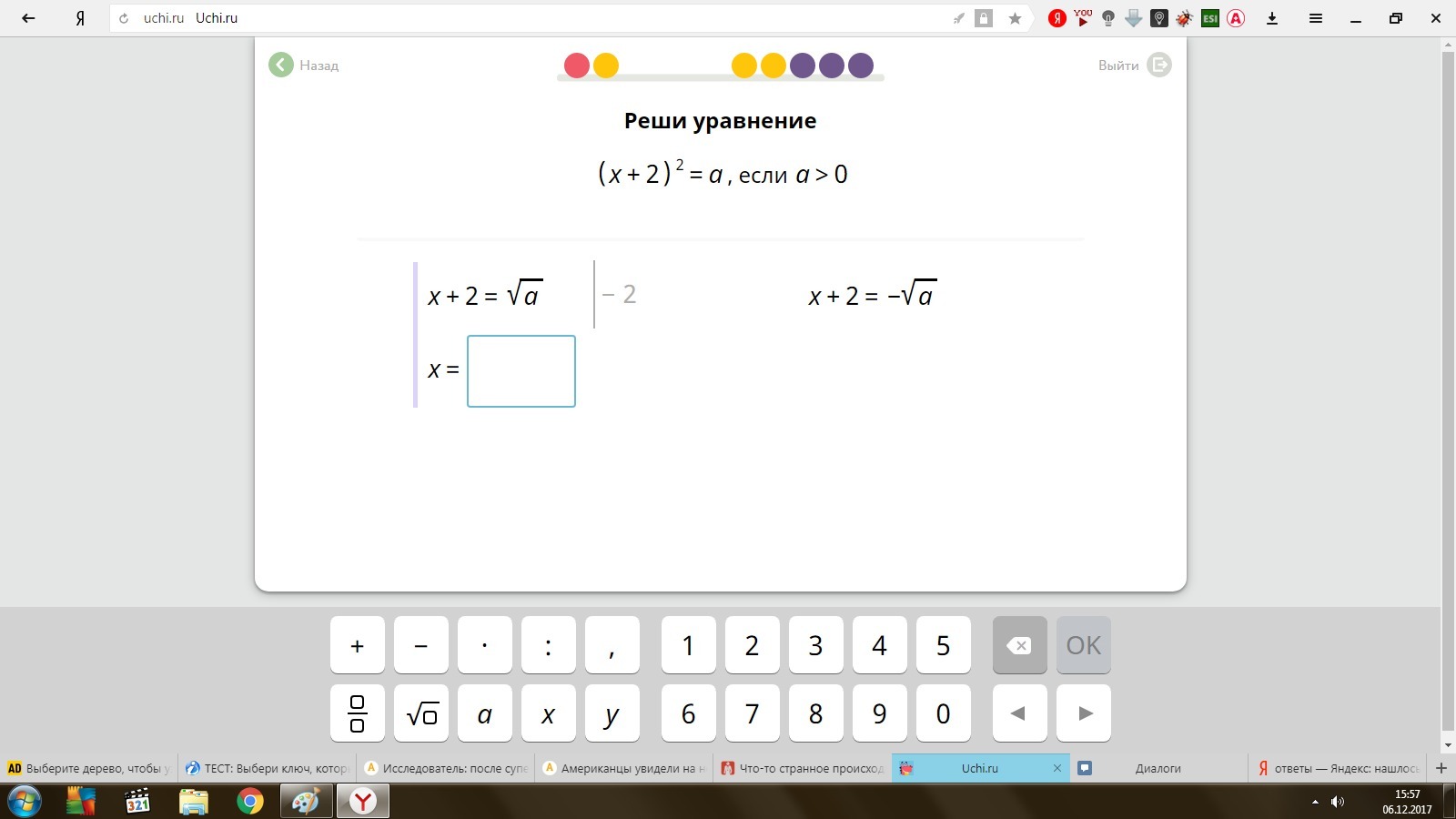The width and height of the screenshot is (1456, 819).
Task: Switch to the Uchi.ru tab
Action: (x=981, y=768)
